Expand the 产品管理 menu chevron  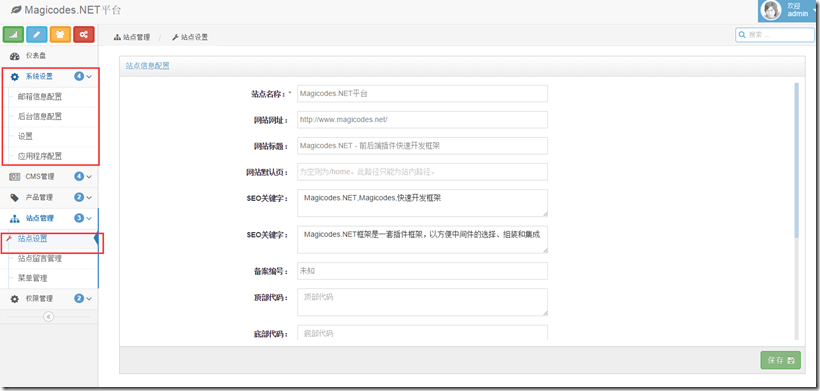click(89, 198)
